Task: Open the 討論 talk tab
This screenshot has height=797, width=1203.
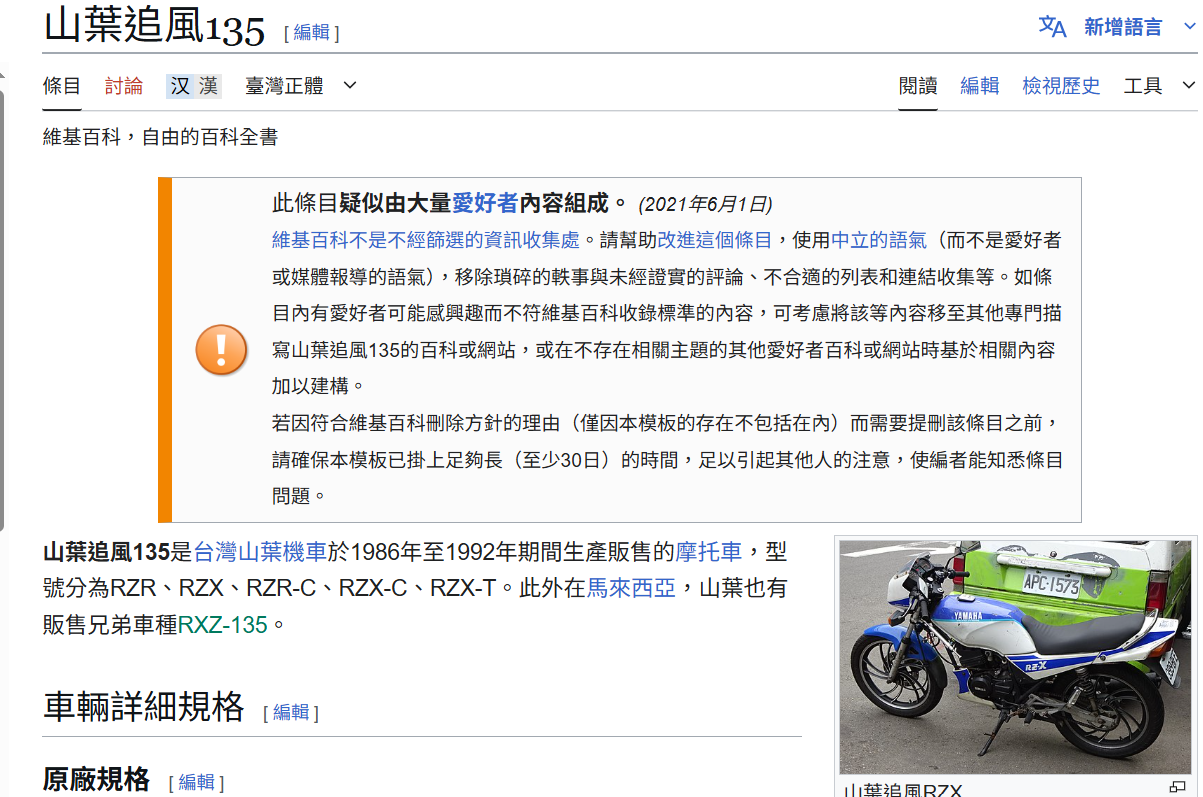Action: coord(124,86)
